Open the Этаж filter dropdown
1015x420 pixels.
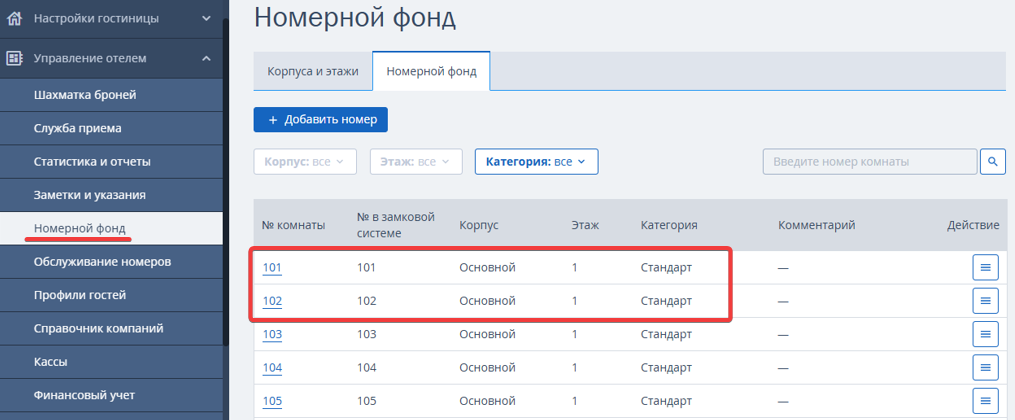point(416,162)
